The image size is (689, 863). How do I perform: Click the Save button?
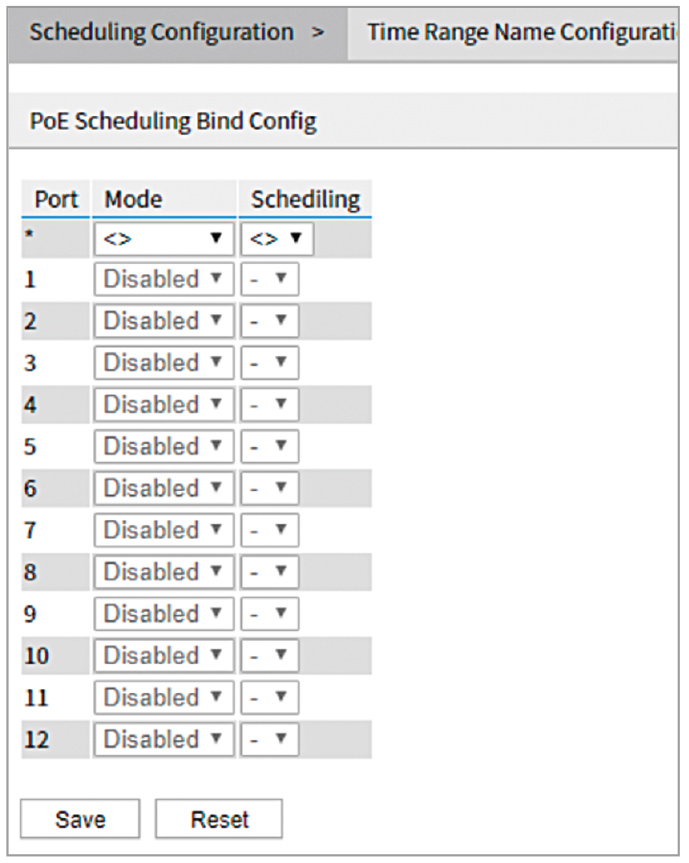tap(80, 819)
